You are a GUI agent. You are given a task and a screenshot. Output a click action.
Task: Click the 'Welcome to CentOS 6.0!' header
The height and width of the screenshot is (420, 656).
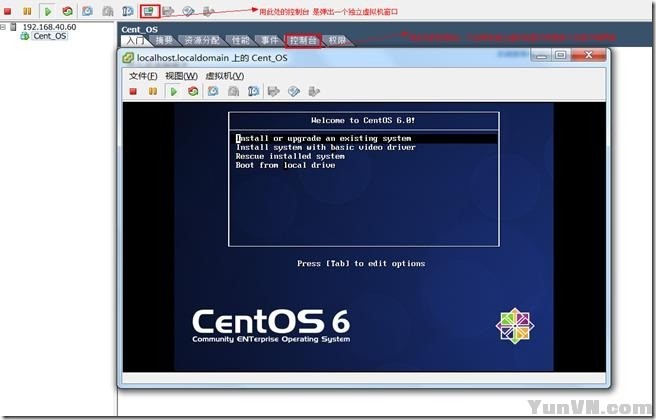[363, 120]
